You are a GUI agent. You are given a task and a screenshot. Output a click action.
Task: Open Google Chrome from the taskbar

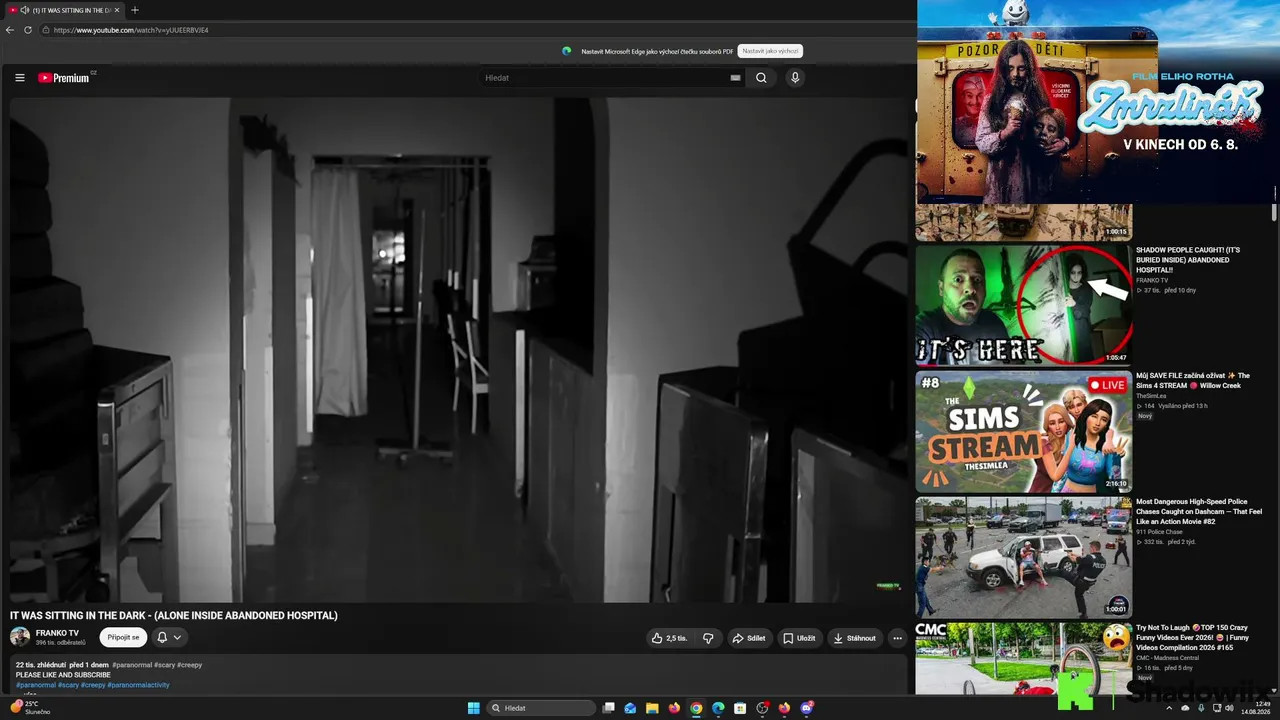[x=696, y=708]
